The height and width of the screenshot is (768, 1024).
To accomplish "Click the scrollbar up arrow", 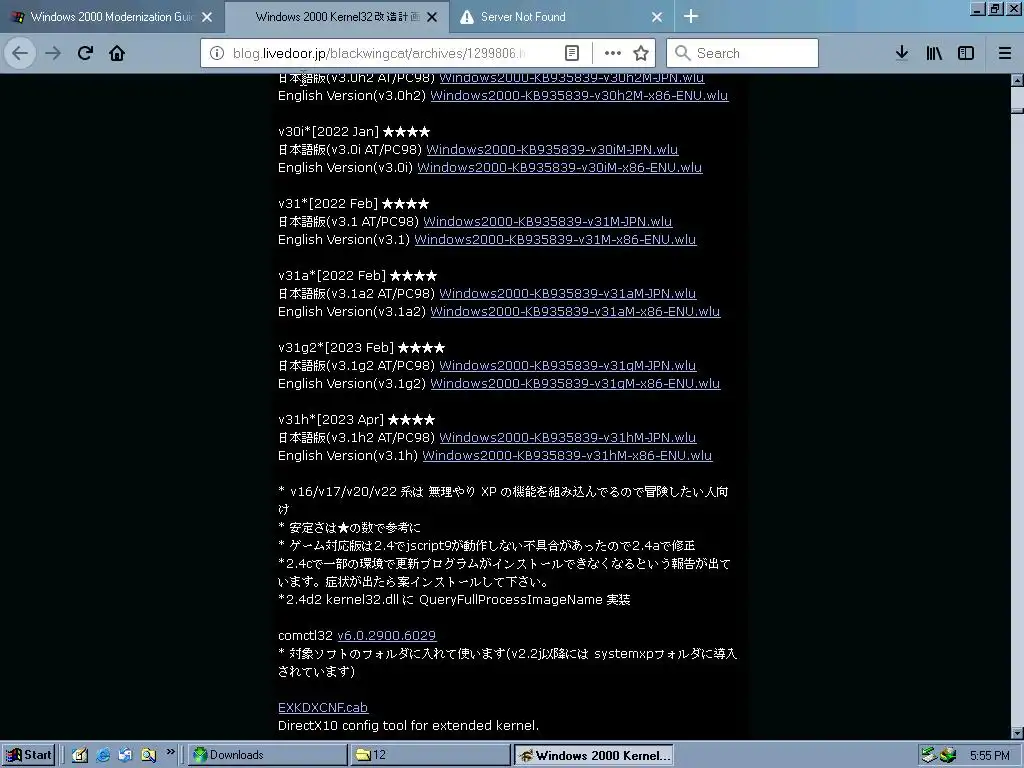I will 1017,80.
